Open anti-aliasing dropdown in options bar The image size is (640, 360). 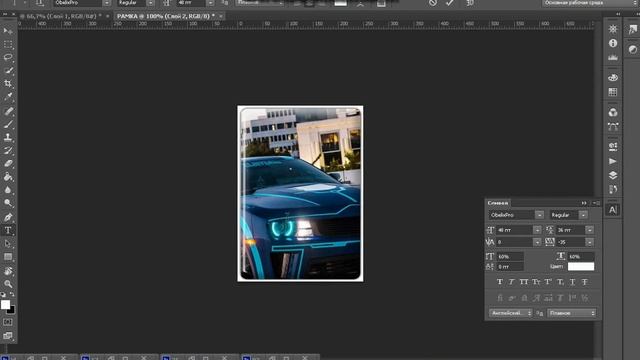click(261, 3)
